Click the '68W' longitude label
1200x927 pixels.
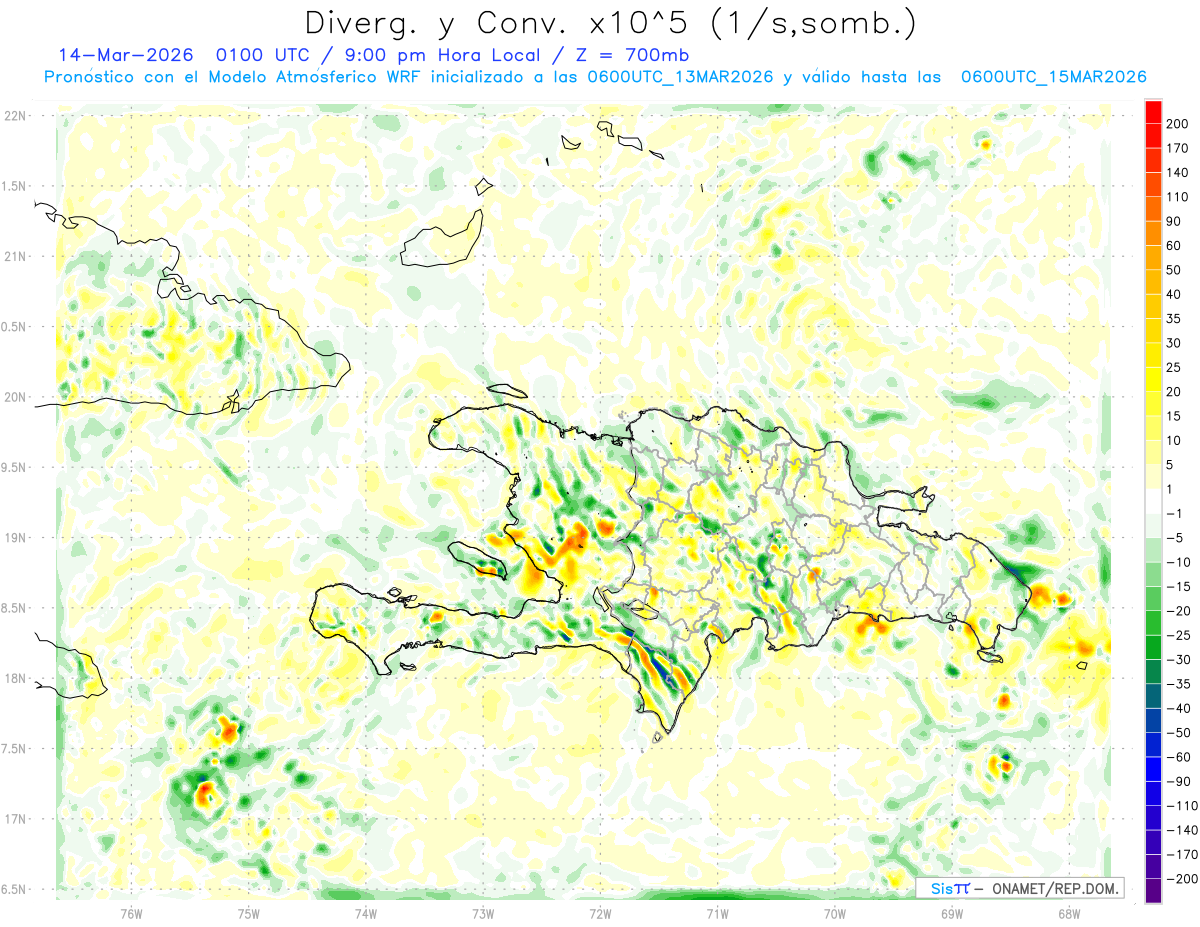(x=1068, y=912)
